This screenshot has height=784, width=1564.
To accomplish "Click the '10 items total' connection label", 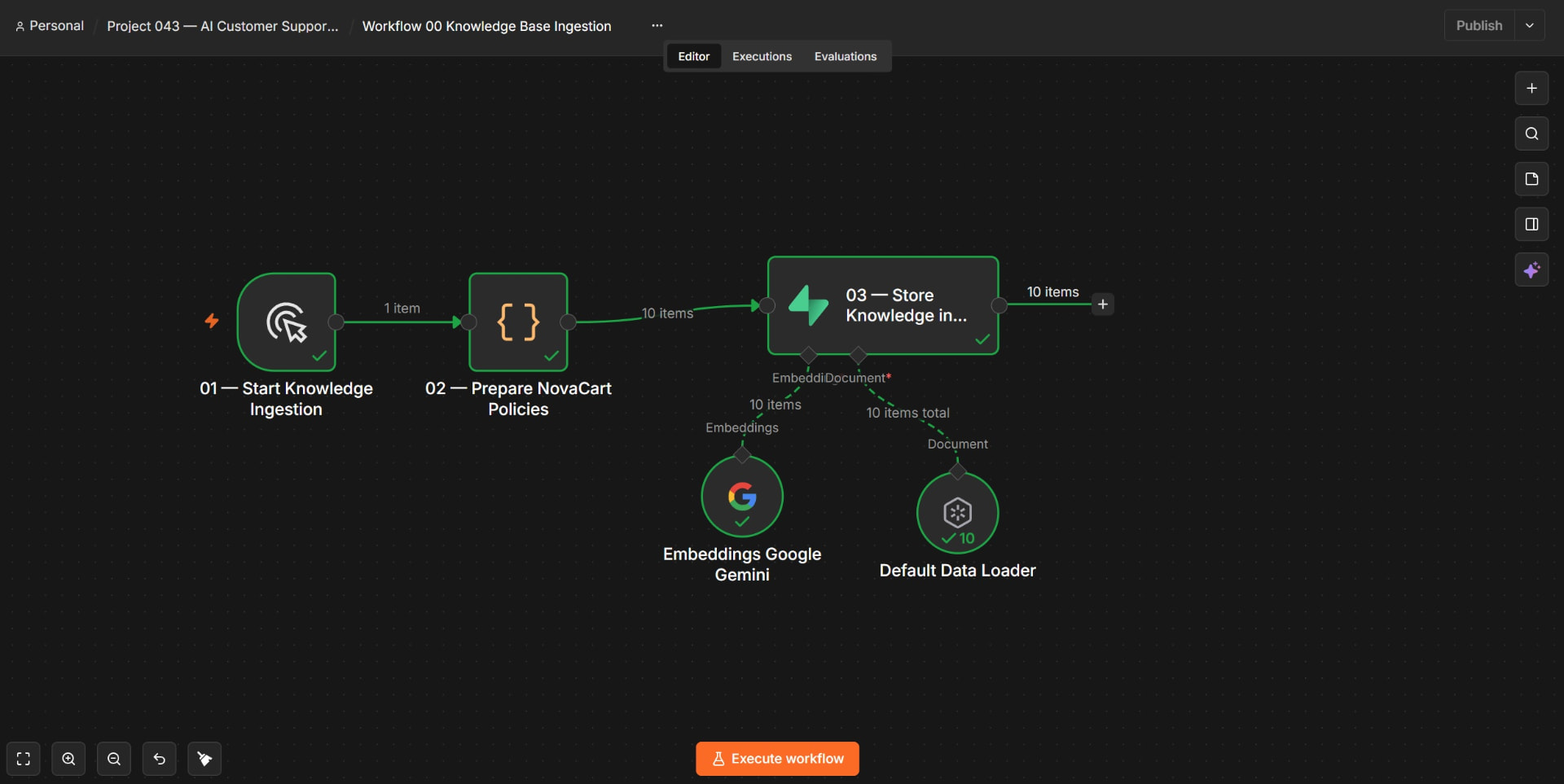I will pyautogui.click(x=907, y=413).
